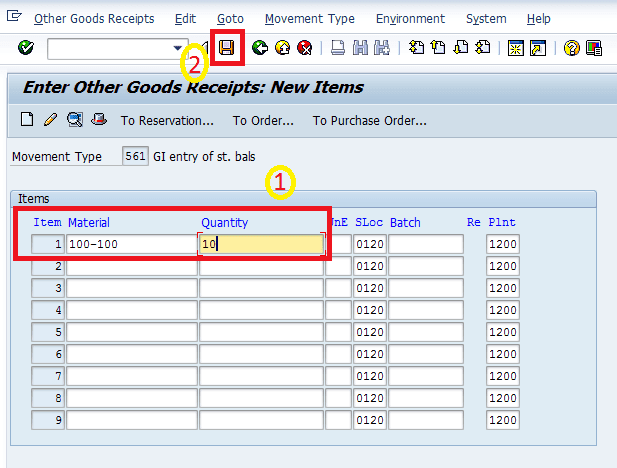Screen dimensions: 617x468
Task: Expand the command field dropdown arrow
Action: pyautogui.click(x=178, y=48)
